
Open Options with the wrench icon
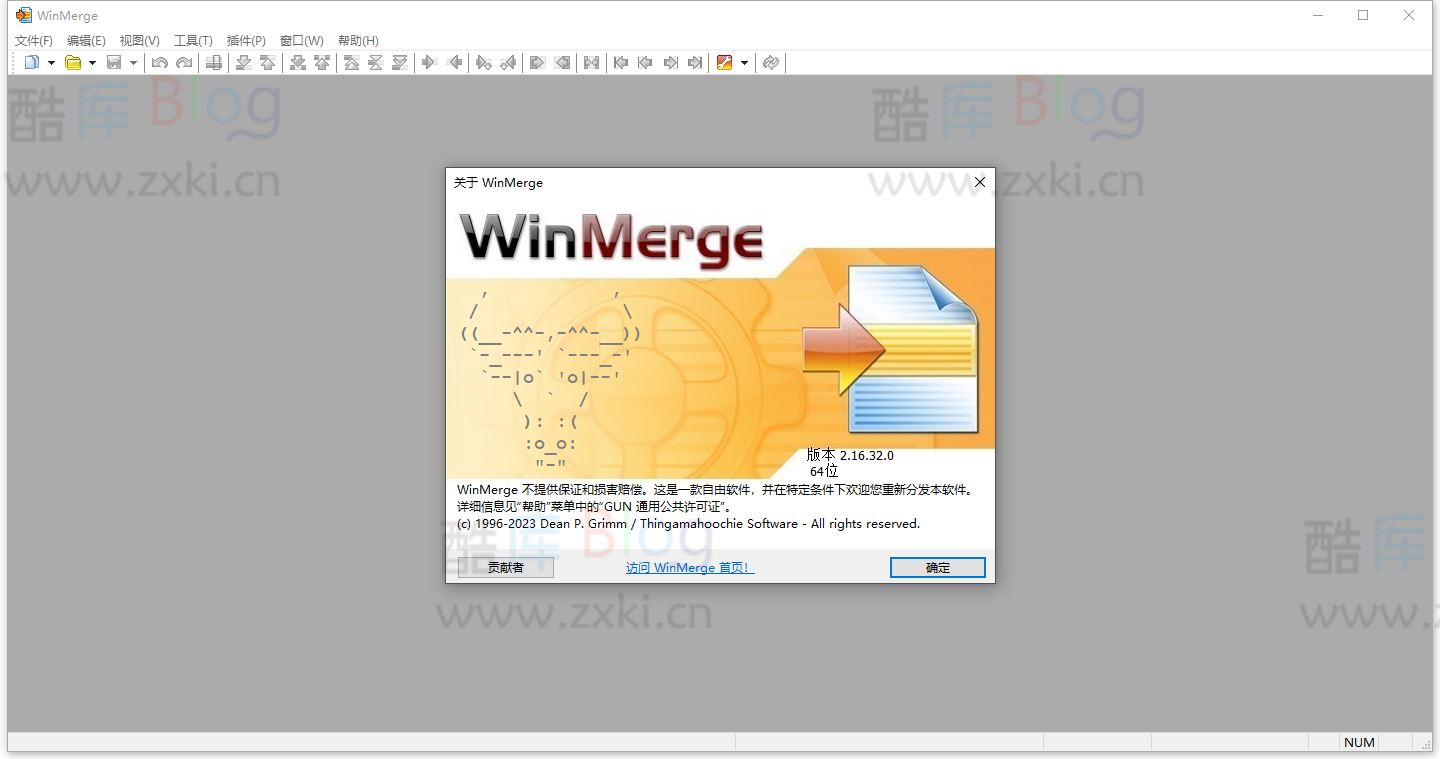726,62
